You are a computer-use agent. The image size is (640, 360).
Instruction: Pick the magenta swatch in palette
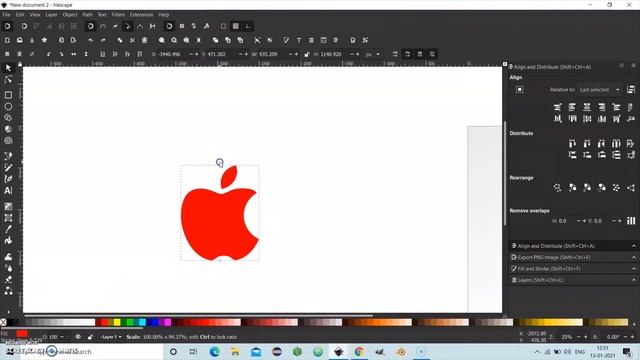pos(167,322)
